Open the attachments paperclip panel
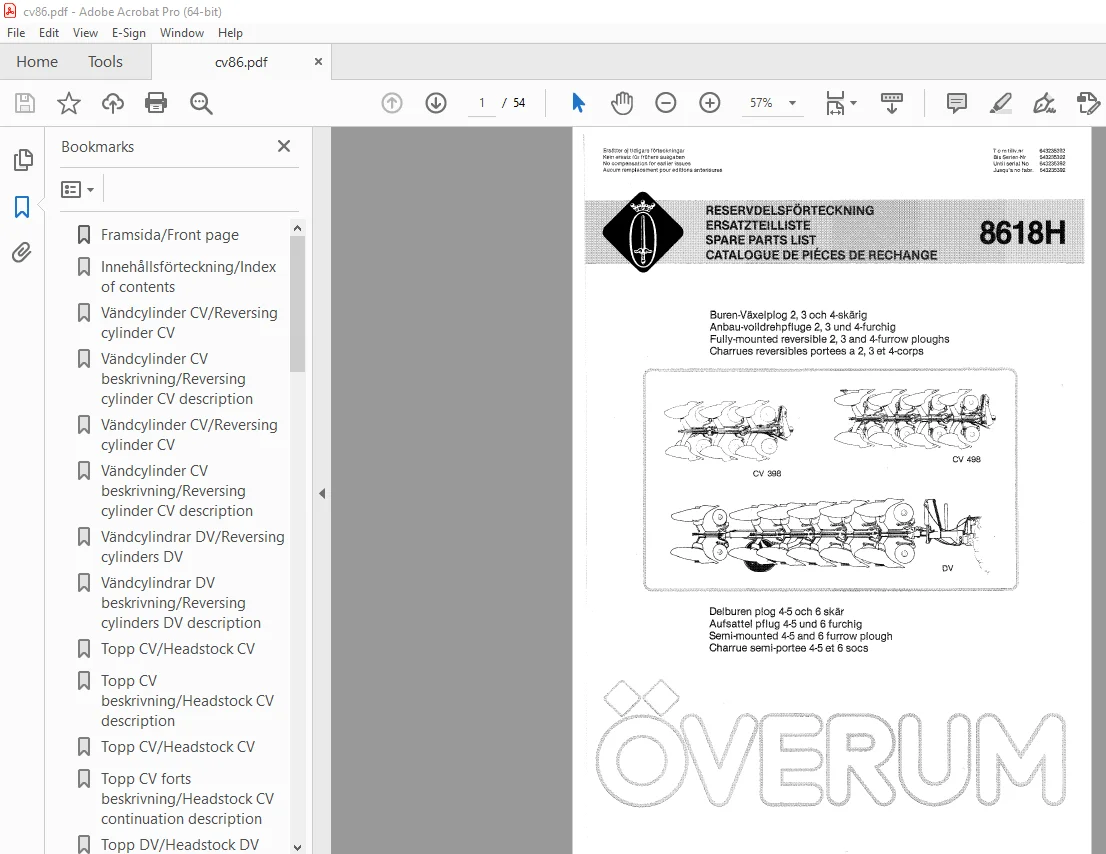This screenshot has width=1106, height=854. coord(22,252)
